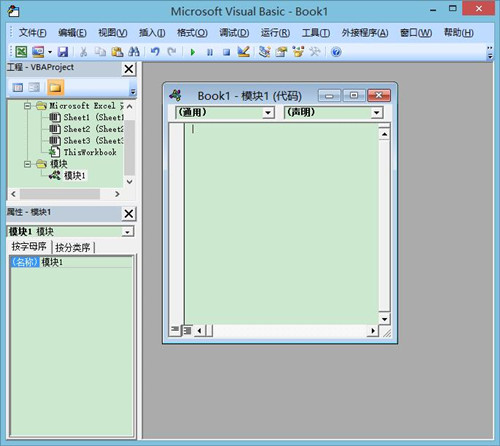500x446 pixels.
Task: Select 模块1 in the project tree
Action: pyautogui.click(x=75, y=176)
